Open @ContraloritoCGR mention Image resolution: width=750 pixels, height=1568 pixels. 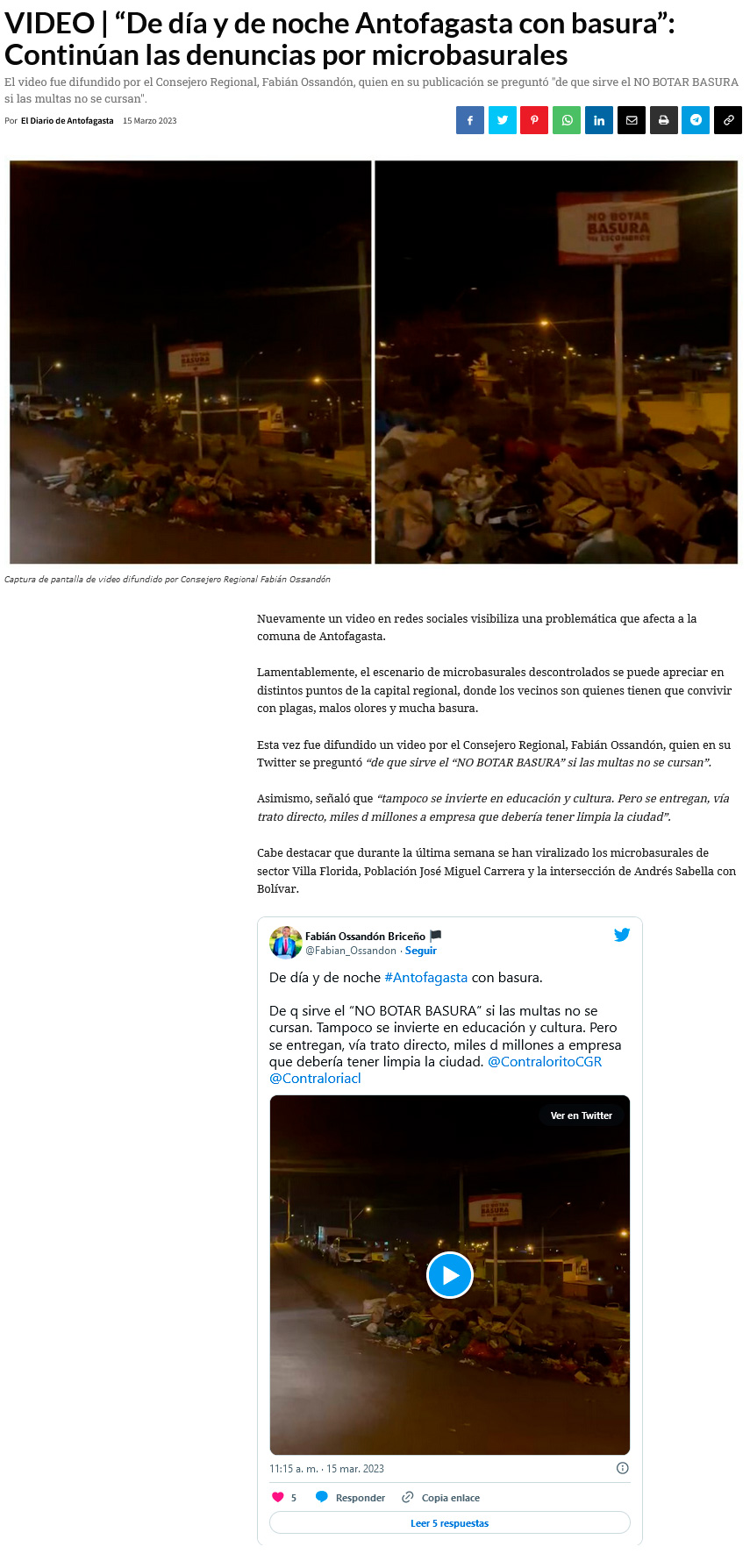point(545,1061)
